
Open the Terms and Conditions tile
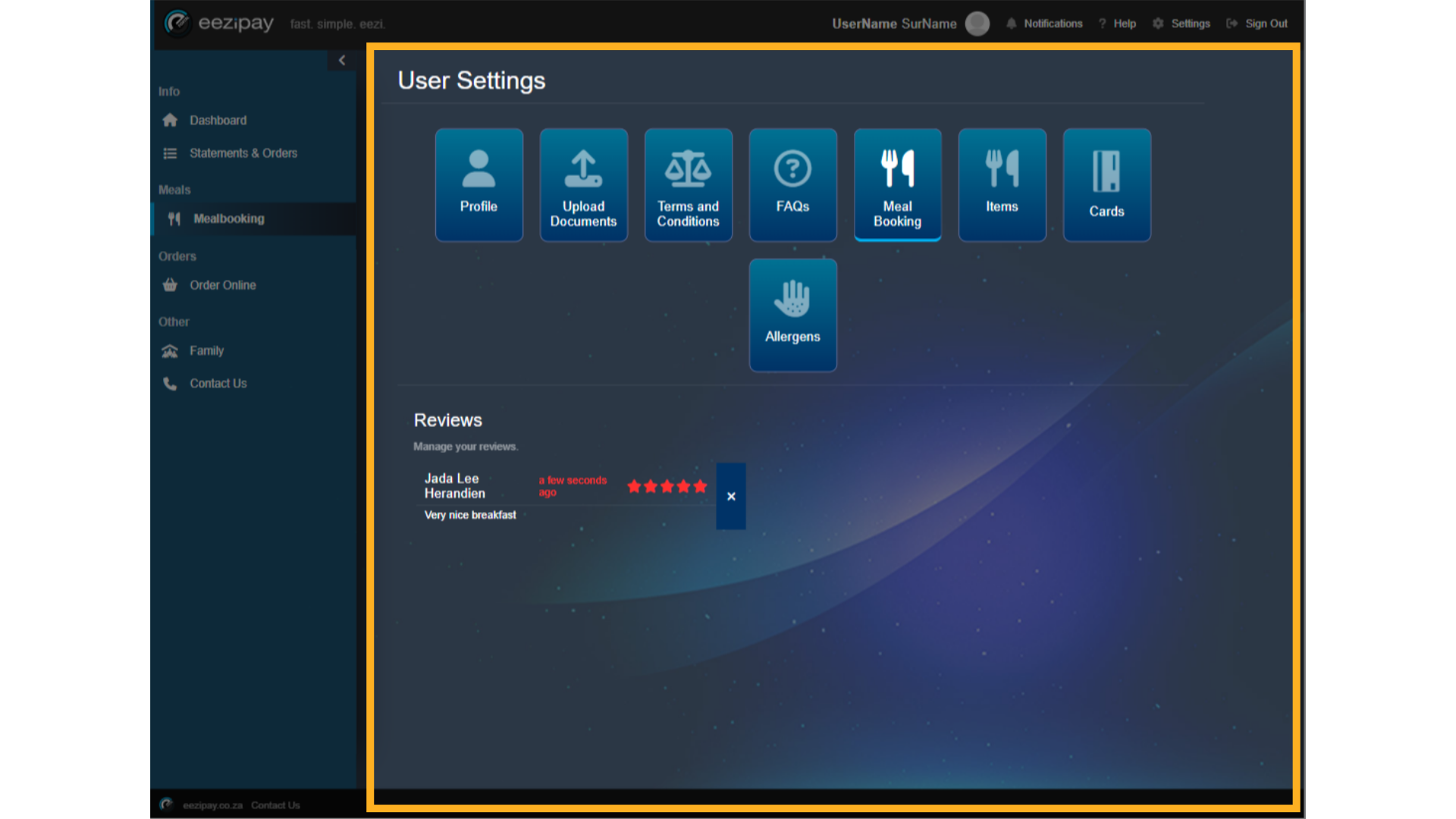tap(688, 185)
